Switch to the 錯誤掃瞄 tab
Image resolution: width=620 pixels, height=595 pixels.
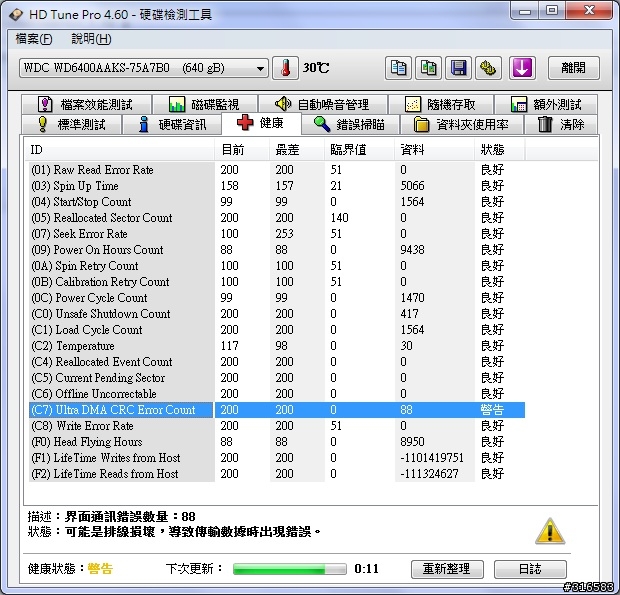click(350, 124)
